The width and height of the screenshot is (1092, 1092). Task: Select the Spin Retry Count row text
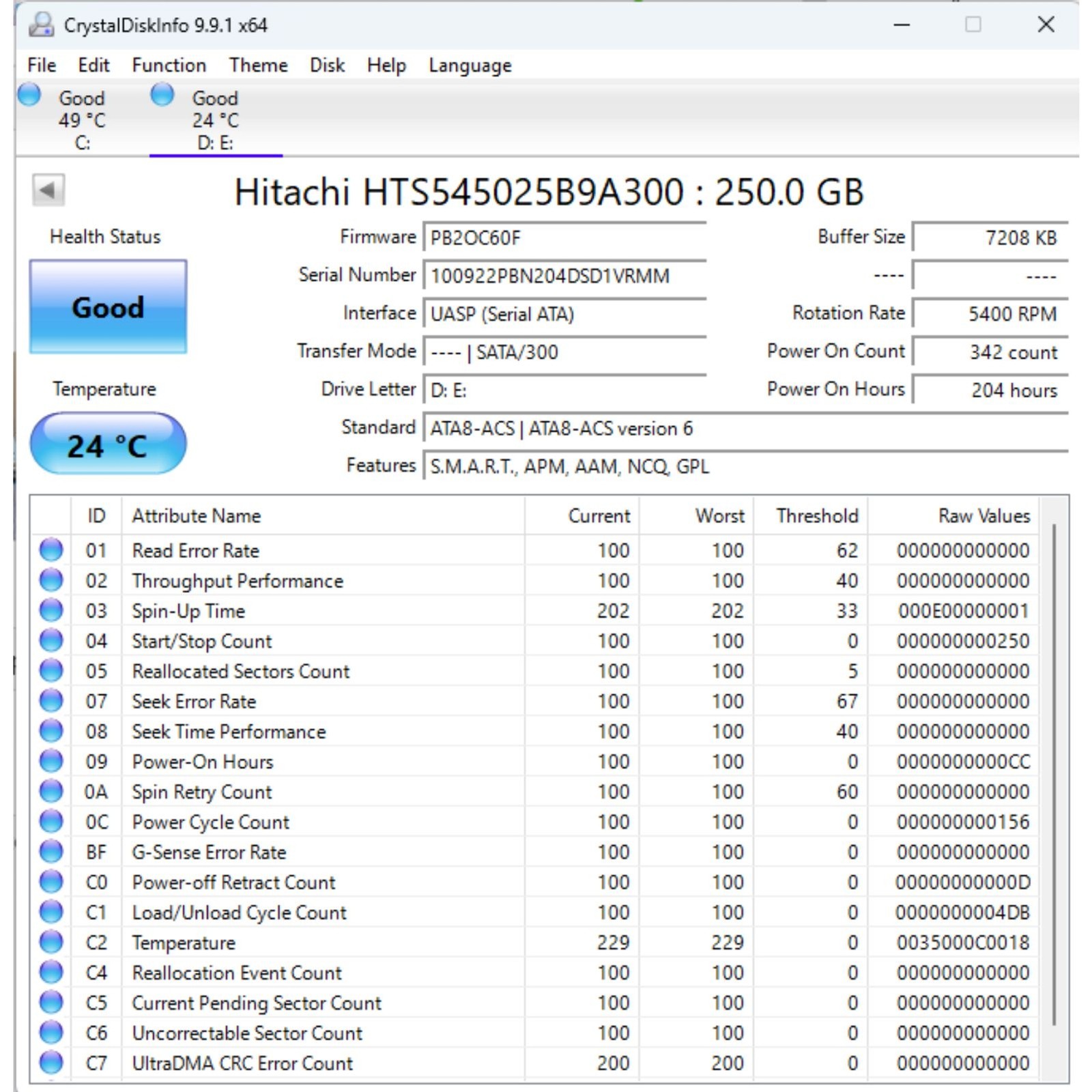tap(202, 792)
